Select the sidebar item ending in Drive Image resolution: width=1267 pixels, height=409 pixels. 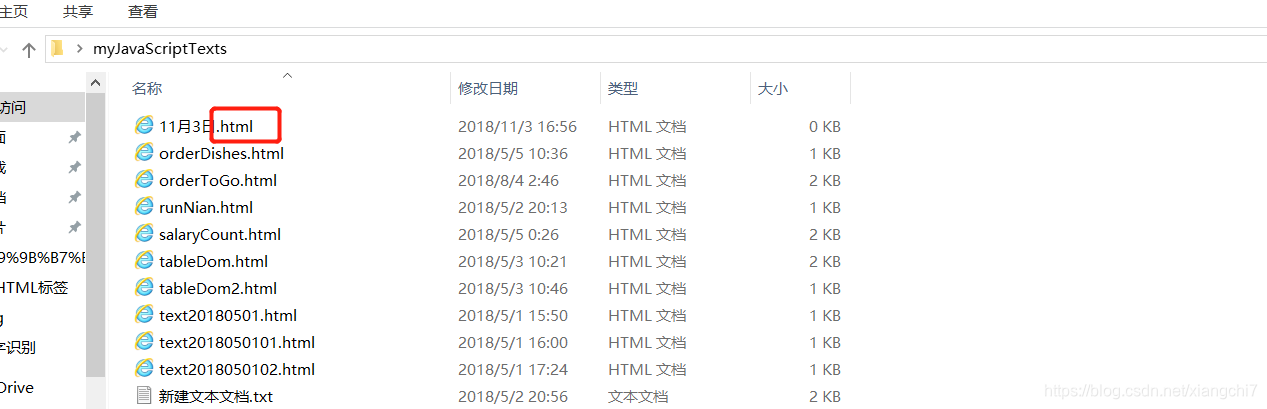tap(16, 387)
